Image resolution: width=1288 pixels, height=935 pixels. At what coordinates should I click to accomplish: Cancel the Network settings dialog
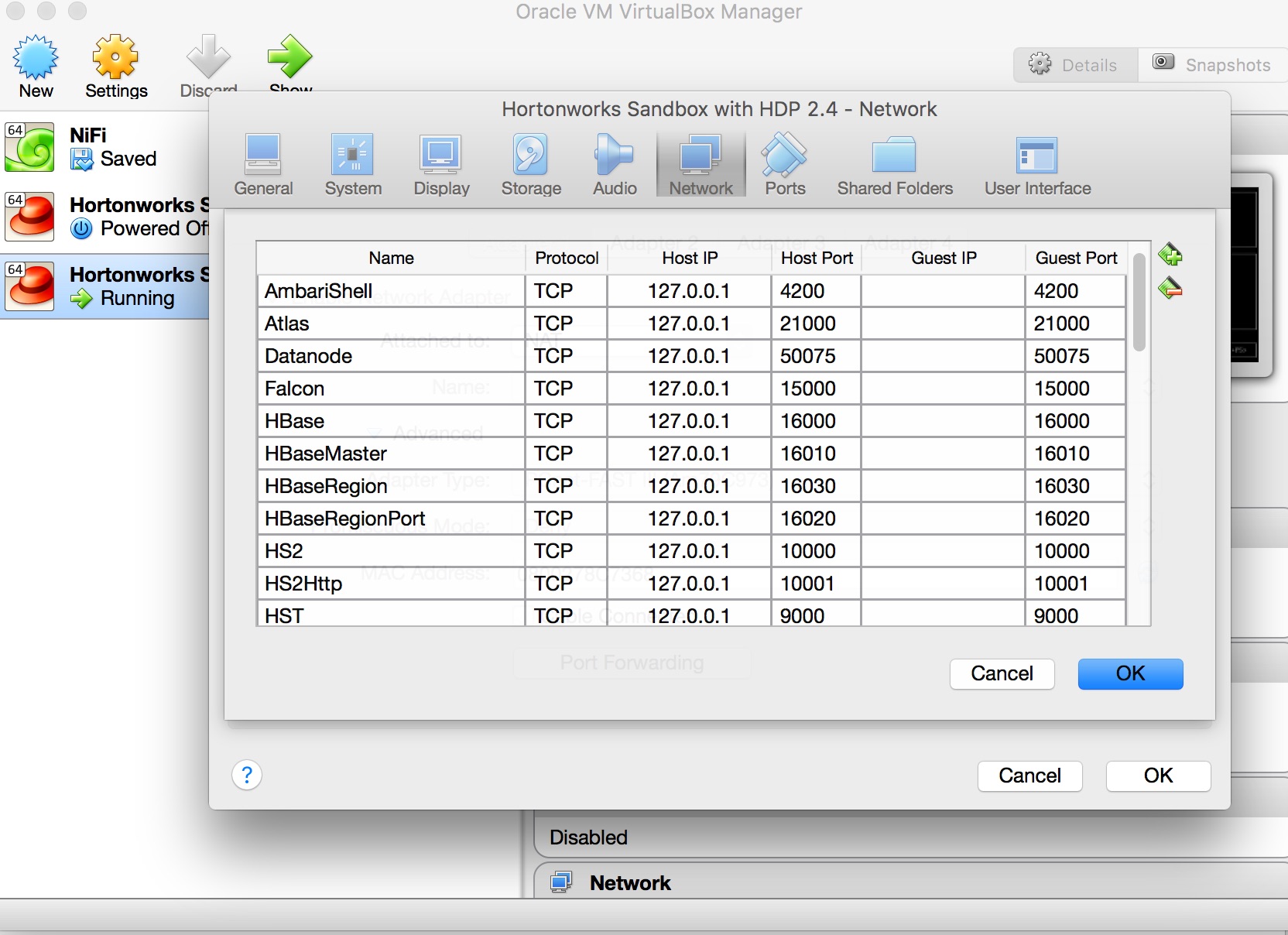point(1029,776)
